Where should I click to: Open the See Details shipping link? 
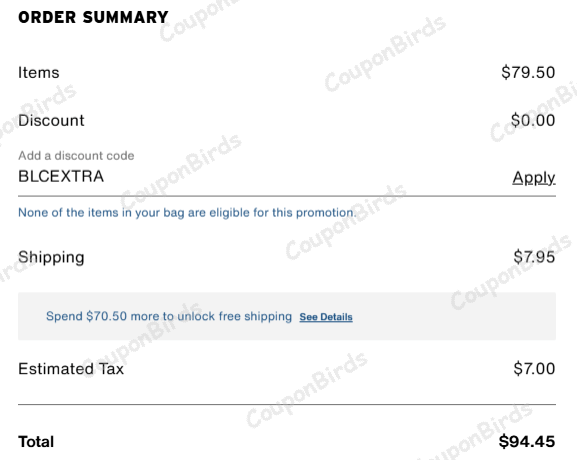point(326,317)
